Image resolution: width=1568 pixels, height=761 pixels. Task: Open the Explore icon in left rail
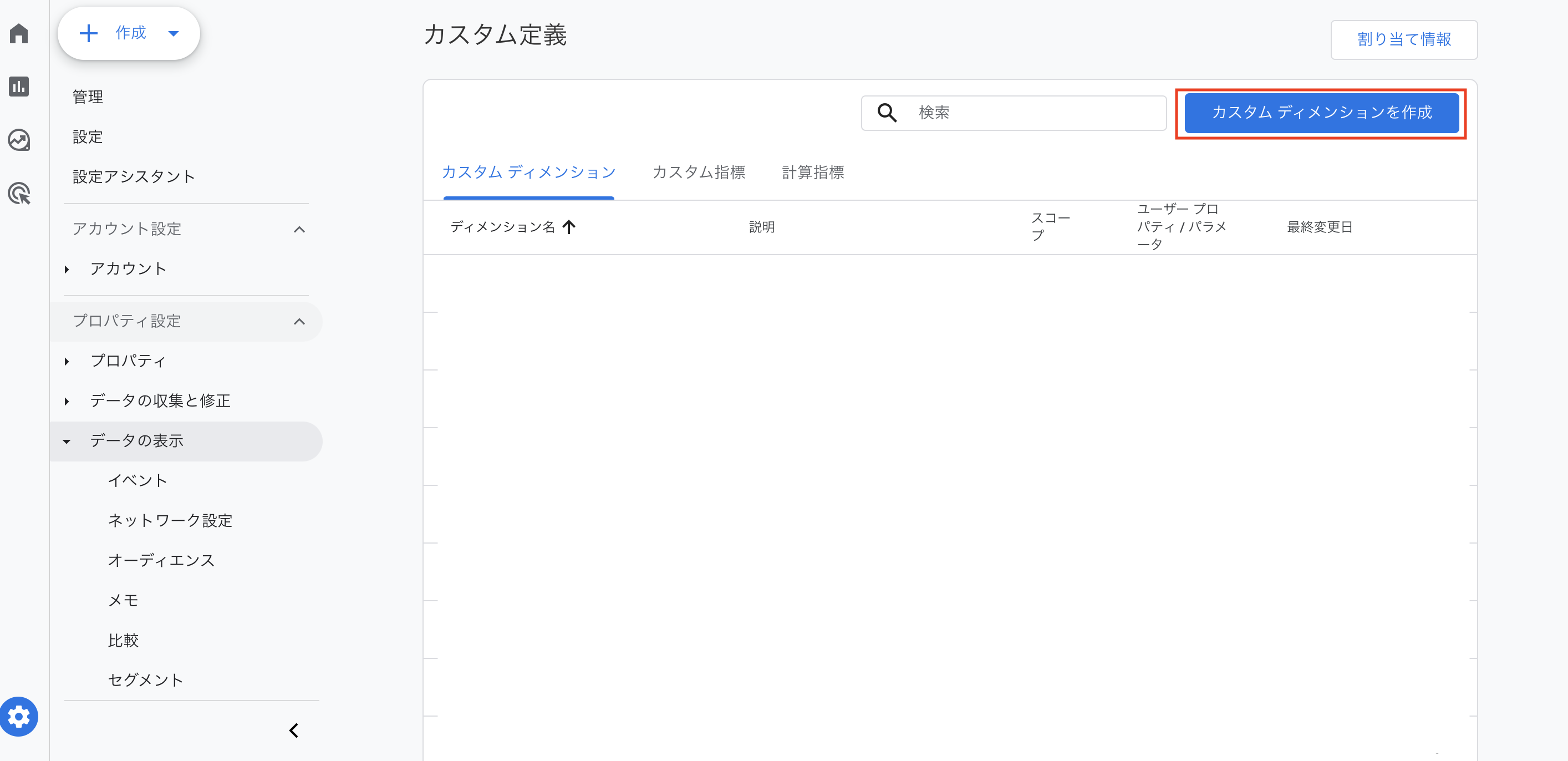pos(19,140)
